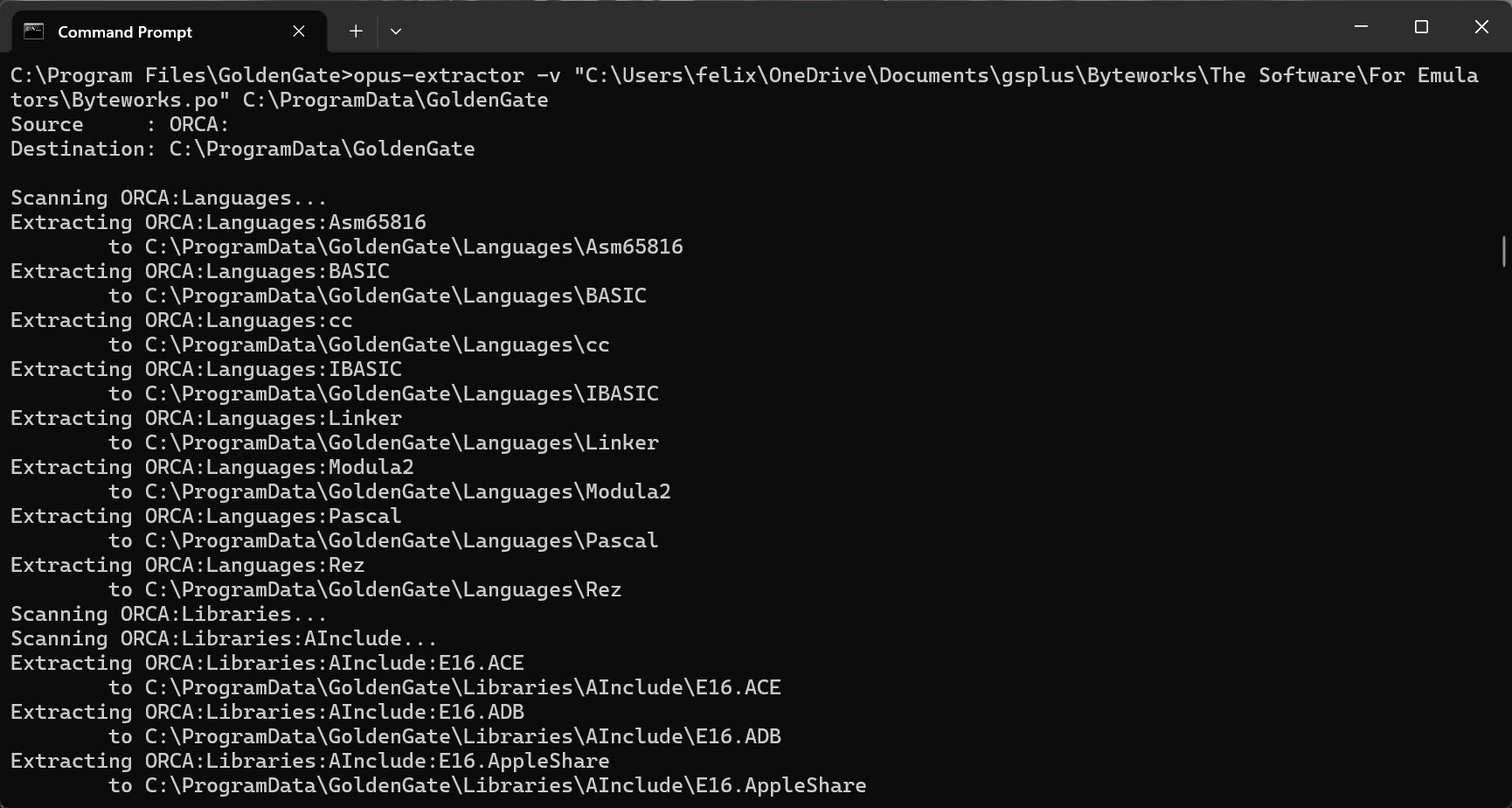Open a new terminal tab

356,31
